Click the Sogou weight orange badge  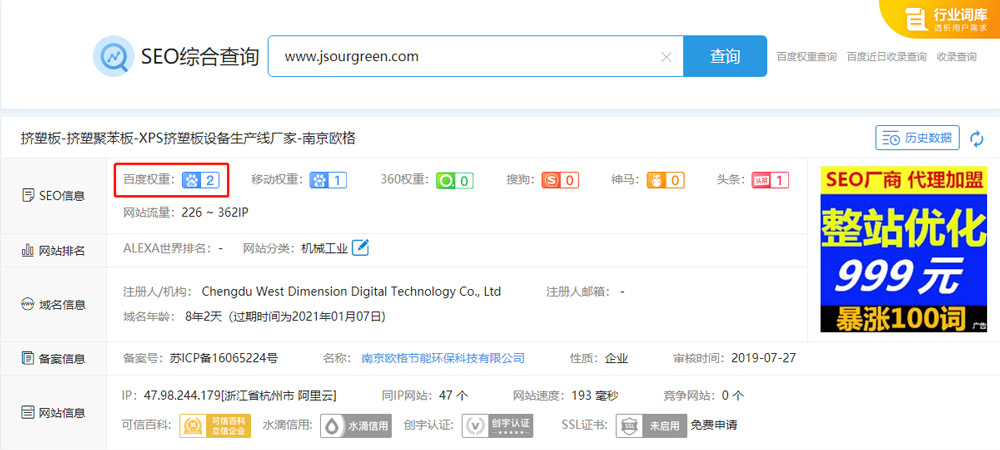(x=560, y=180)
